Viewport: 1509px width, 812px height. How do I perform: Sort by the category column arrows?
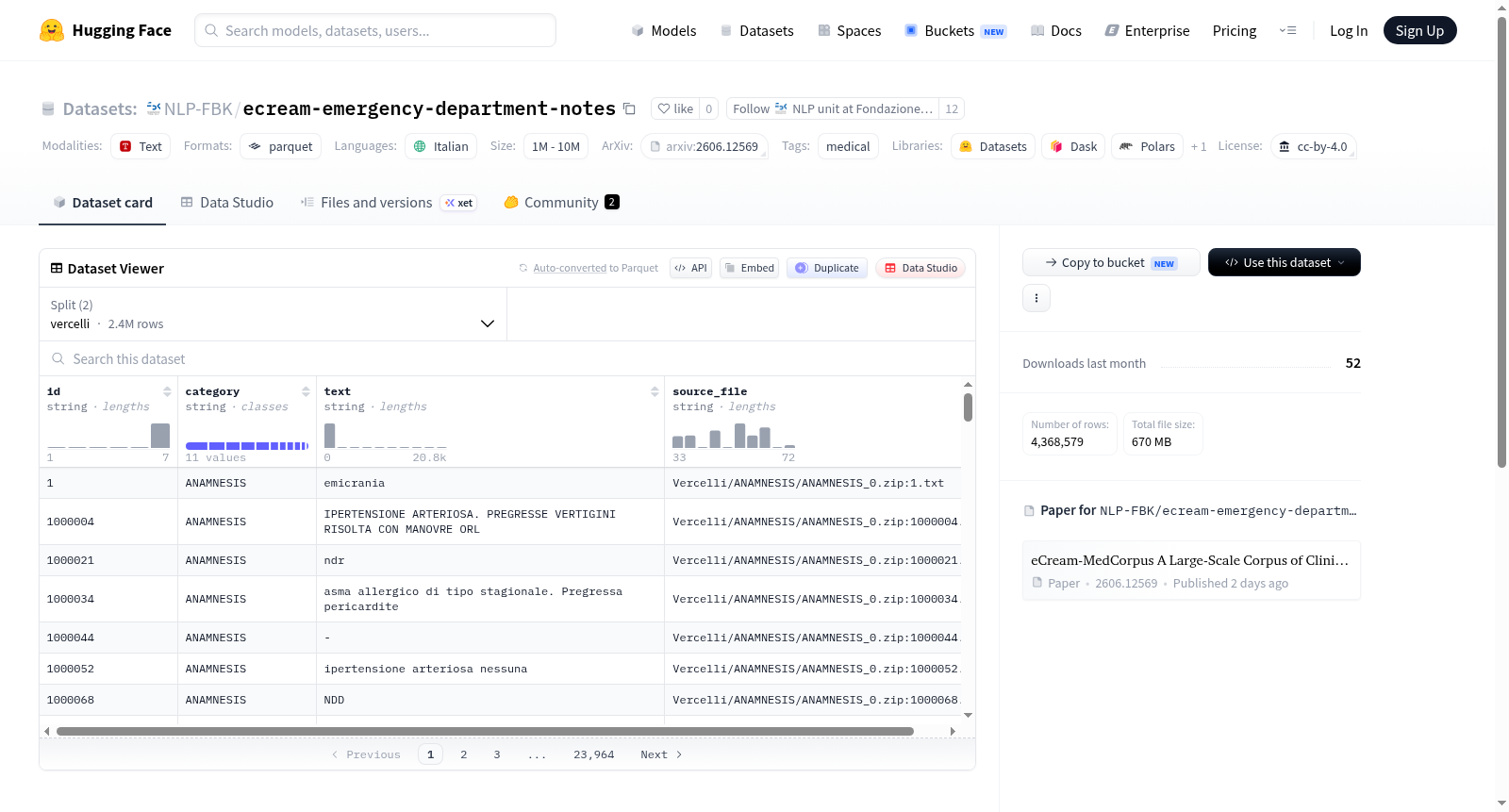coord(306,391)
